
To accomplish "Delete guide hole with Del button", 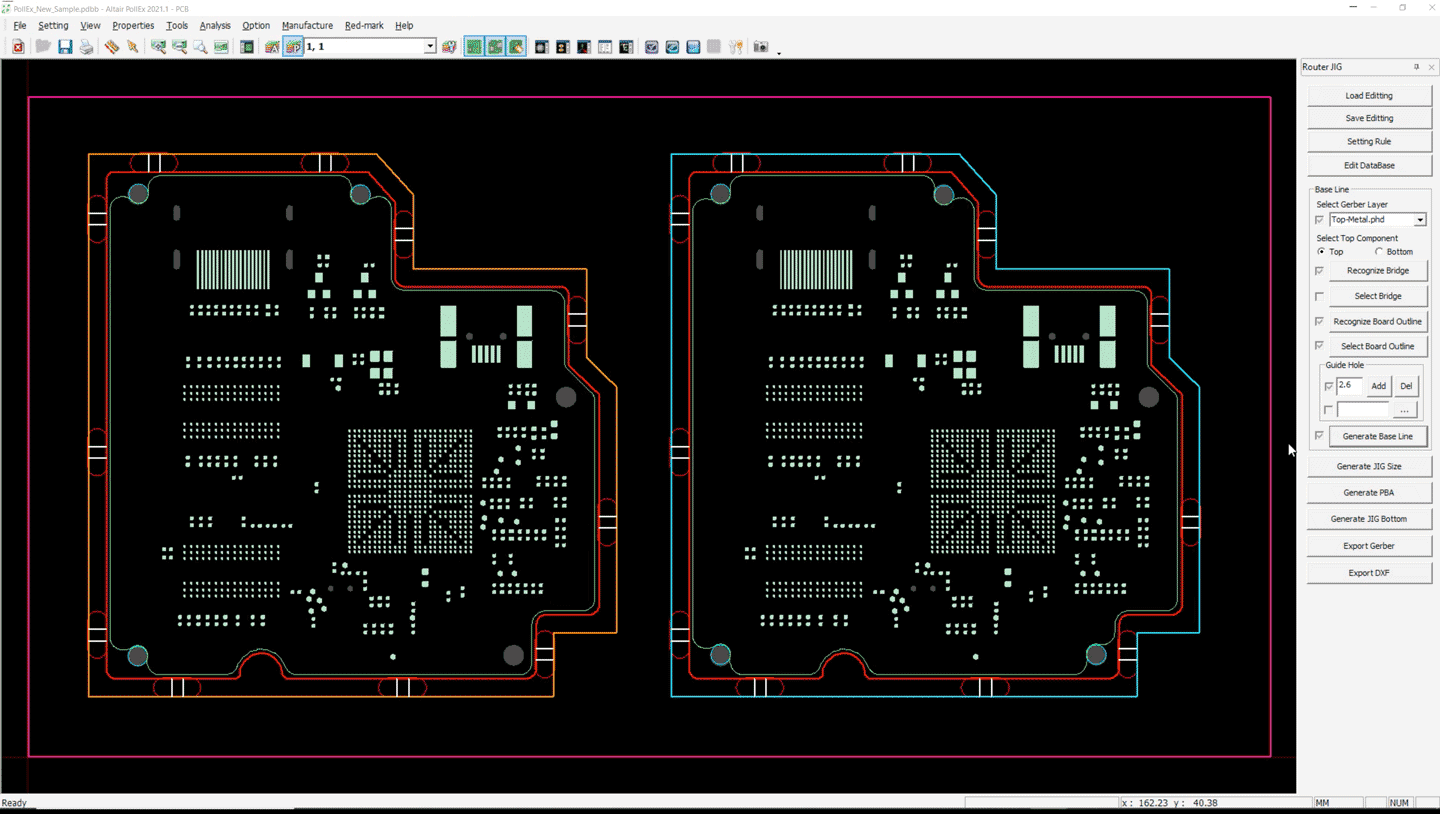I will (x=1406, y=386).
